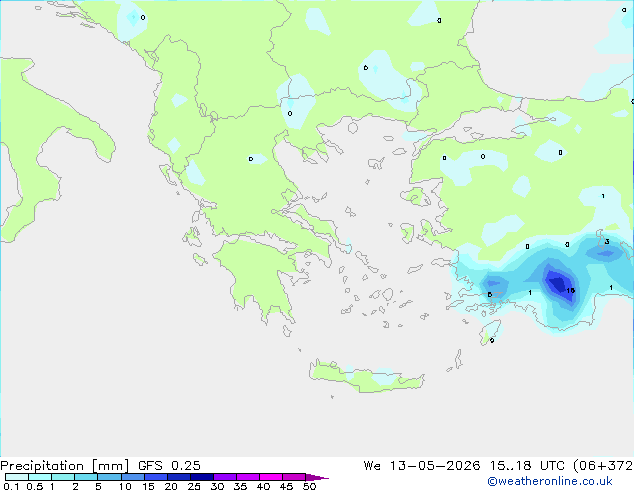634x490 pixels.
Task: Click the island of Crete on the map
Action: [366, 376]
